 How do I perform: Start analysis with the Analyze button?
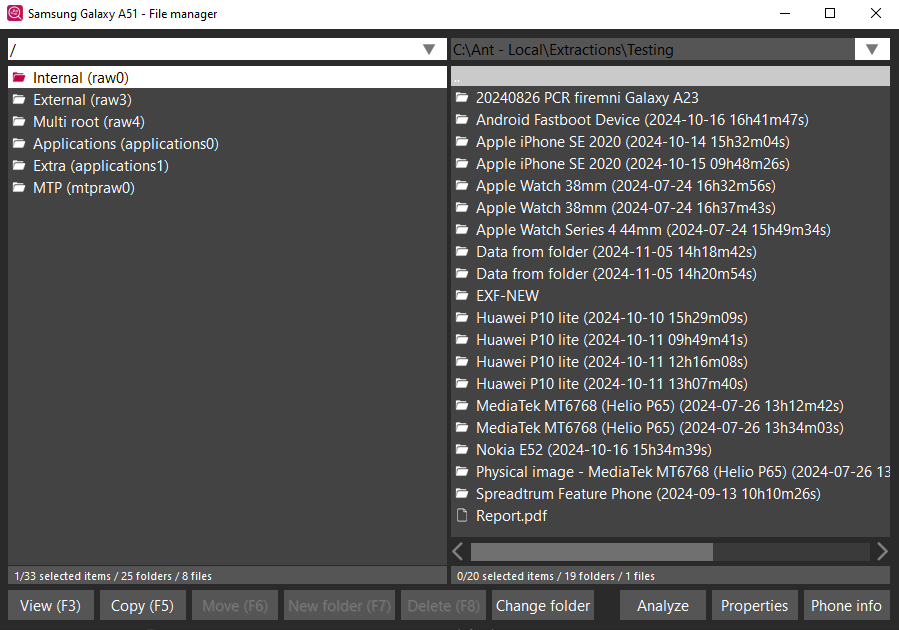[662, 605]
